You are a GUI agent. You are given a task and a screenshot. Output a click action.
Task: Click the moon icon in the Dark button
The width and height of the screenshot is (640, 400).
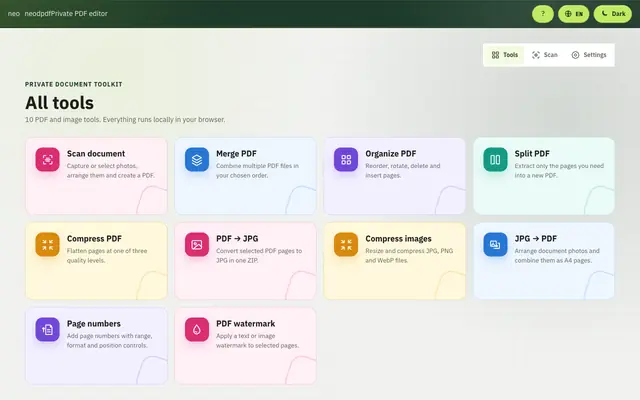(604, 13)
